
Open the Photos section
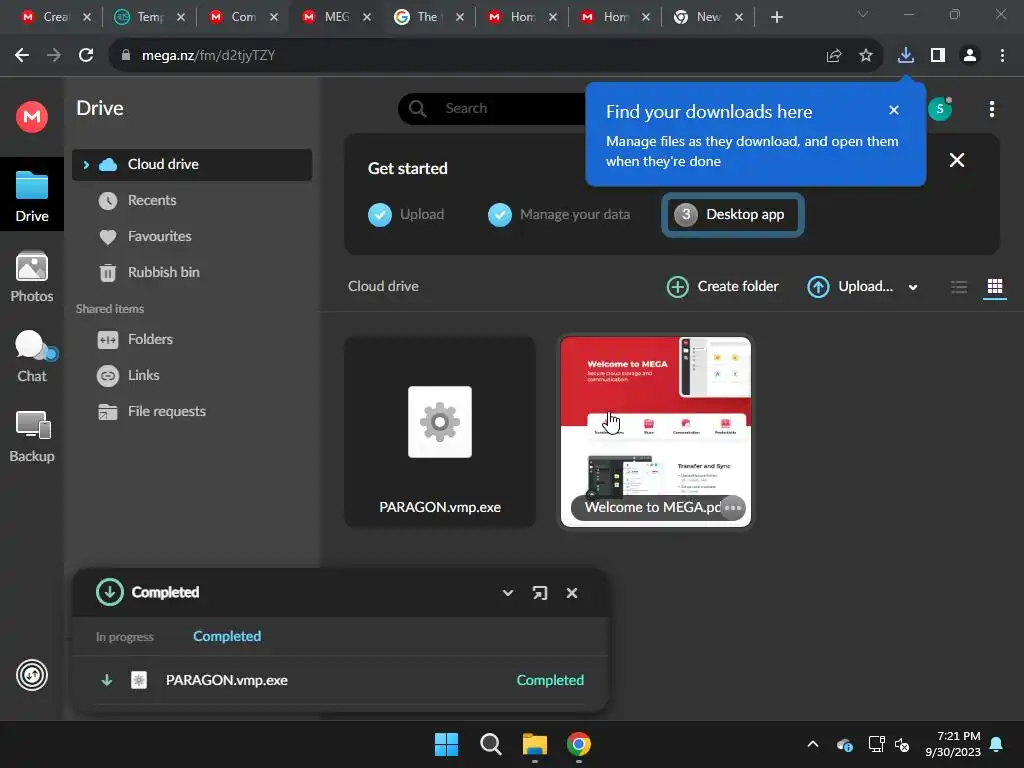(31, 277)
